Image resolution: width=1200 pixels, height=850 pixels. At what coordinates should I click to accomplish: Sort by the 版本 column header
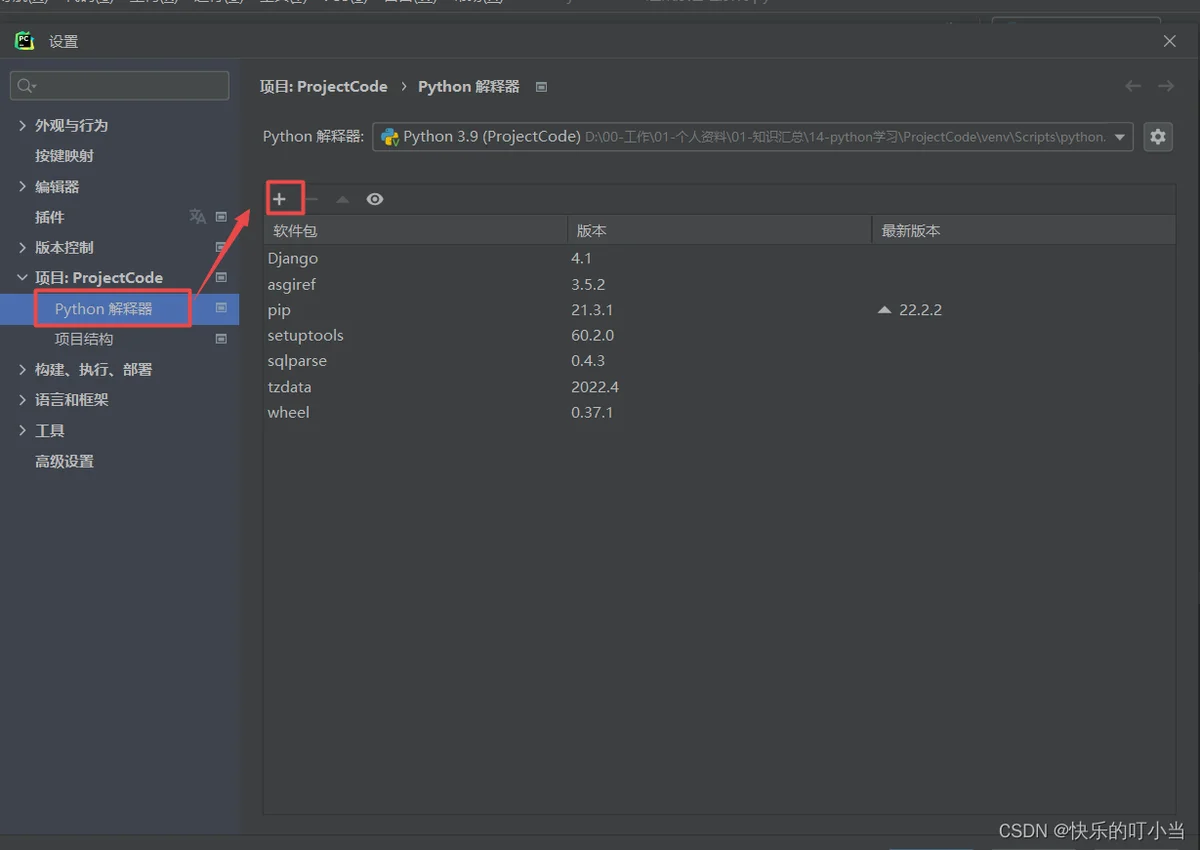[x=720, y=230]
